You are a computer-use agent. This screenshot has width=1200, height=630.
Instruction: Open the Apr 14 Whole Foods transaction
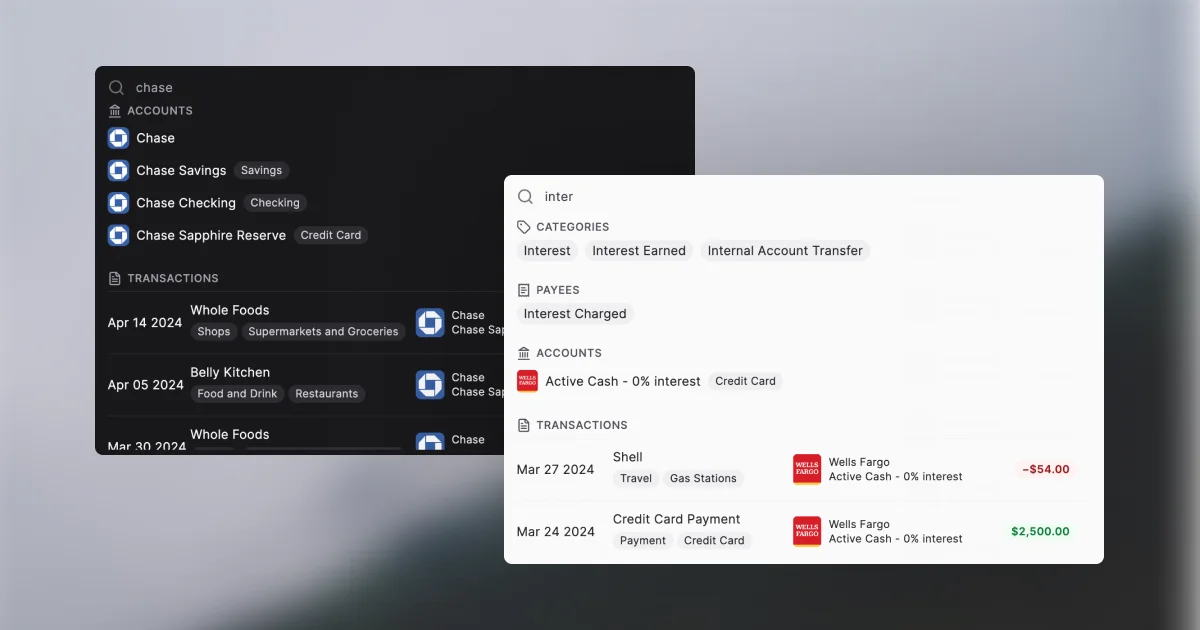point(230,311)
